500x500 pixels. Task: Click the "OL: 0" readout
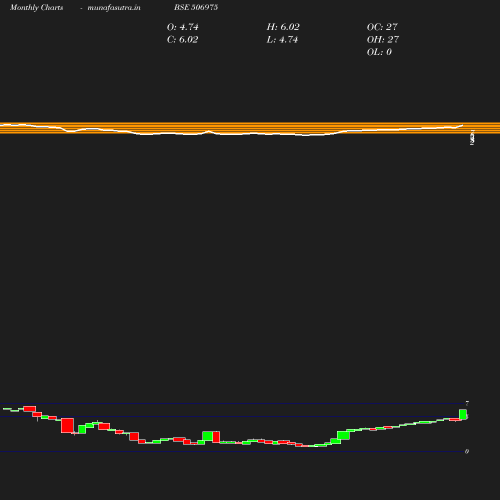pos(379,52)
